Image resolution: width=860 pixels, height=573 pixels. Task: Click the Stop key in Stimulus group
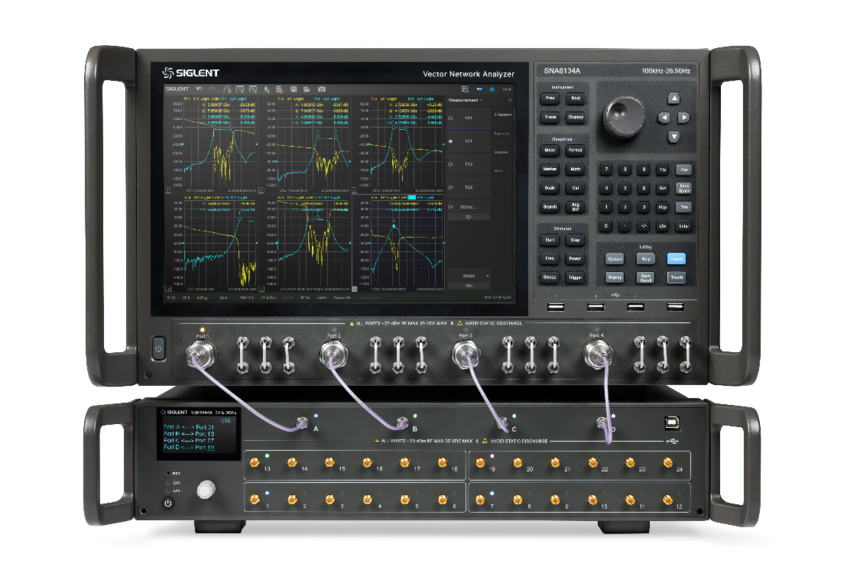[575, 240]
